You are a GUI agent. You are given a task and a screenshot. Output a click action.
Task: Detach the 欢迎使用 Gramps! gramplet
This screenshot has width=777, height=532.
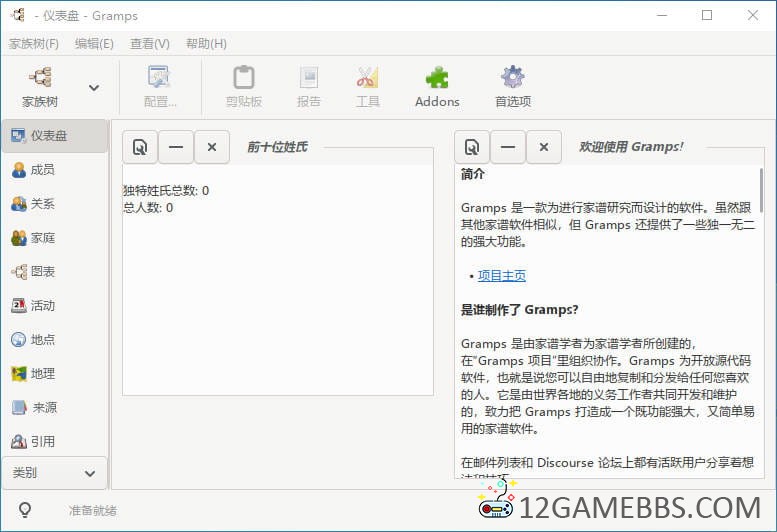point(472,147)
